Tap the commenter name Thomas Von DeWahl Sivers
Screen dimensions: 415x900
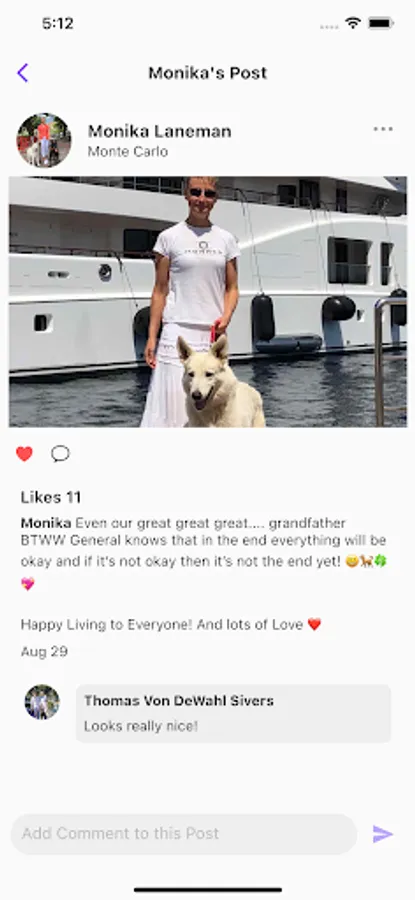(x=179, y=701)
